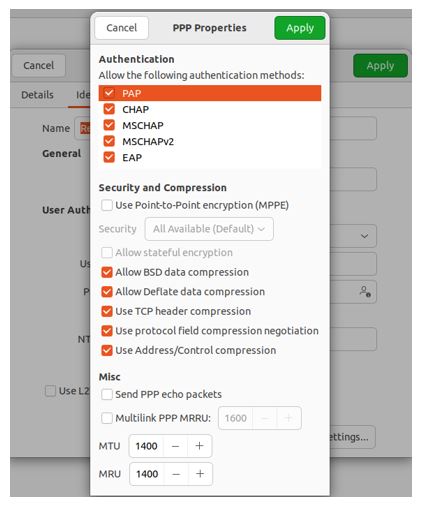Uncheck the CHAP authentication method
Image resolution: width=428 pixels, height=506 pixels.
(109, 109)
